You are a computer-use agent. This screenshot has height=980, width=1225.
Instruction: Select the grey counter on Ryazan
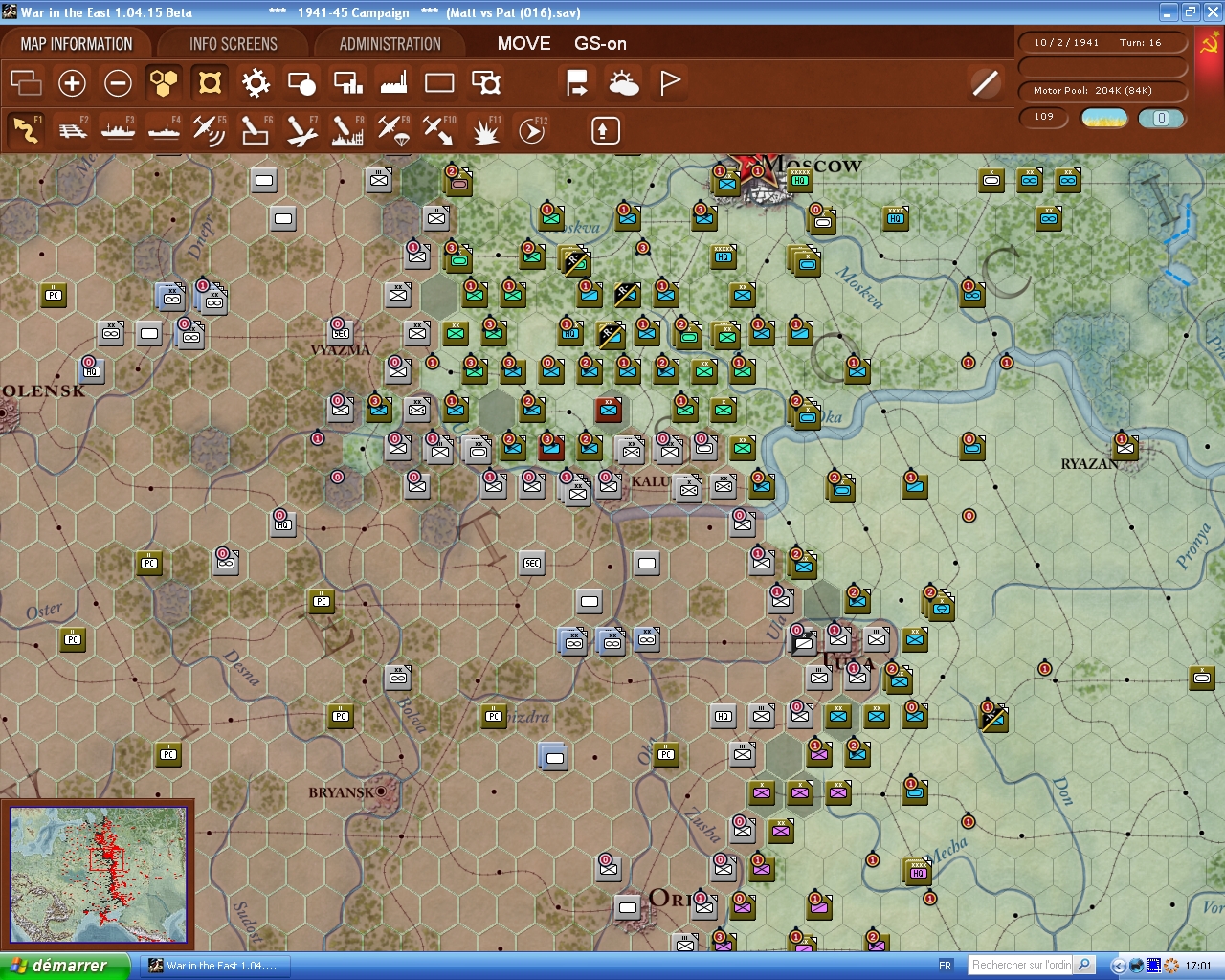tap(1125, 447)
